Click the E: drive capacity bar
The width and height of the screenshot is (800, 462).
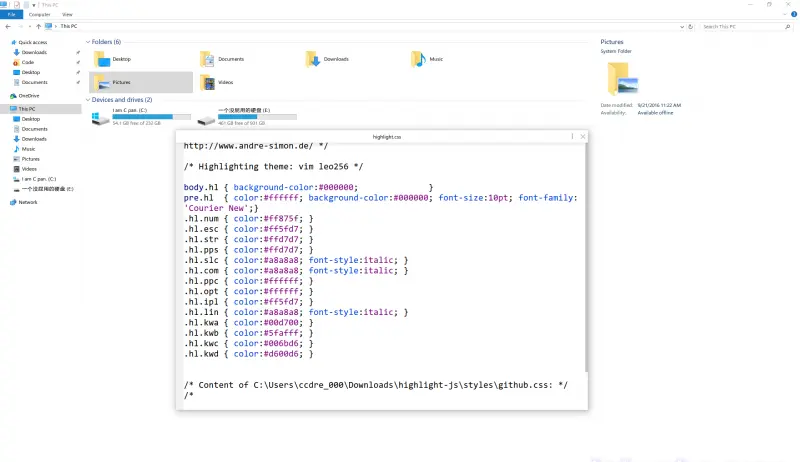coord(257,117)
